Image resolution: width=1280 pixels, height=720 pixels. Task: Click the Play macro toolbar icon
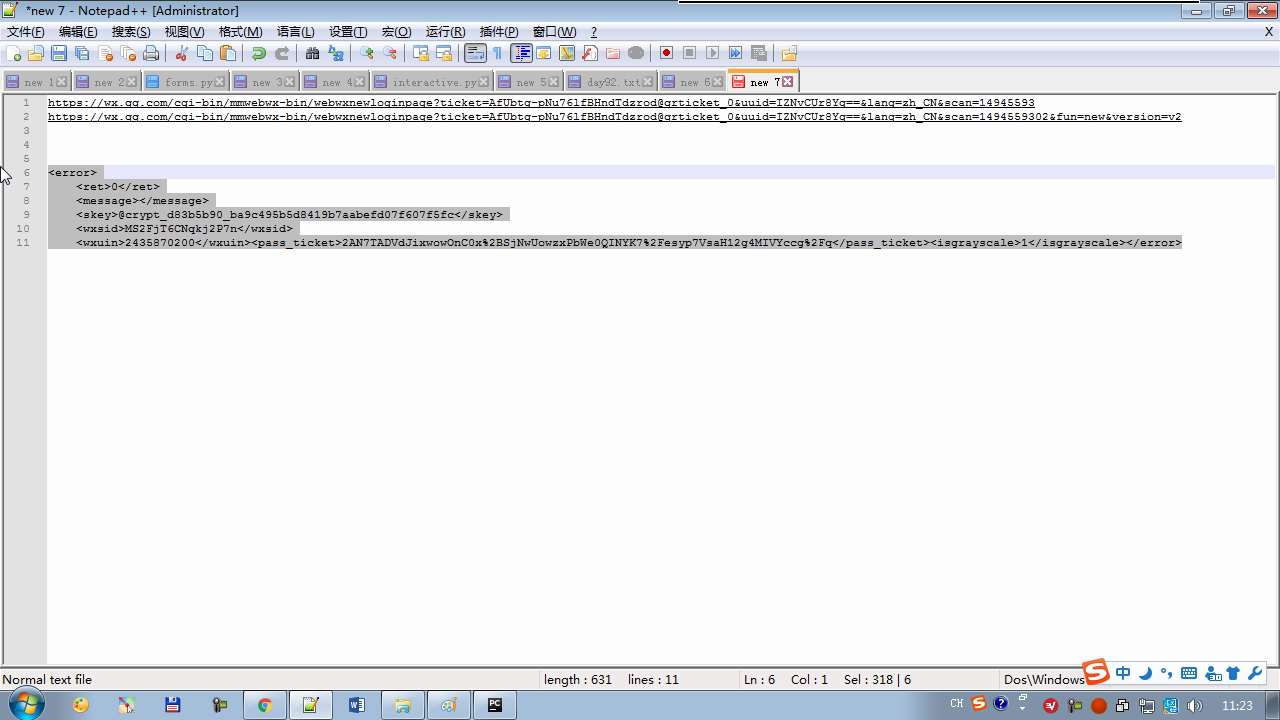712,53
